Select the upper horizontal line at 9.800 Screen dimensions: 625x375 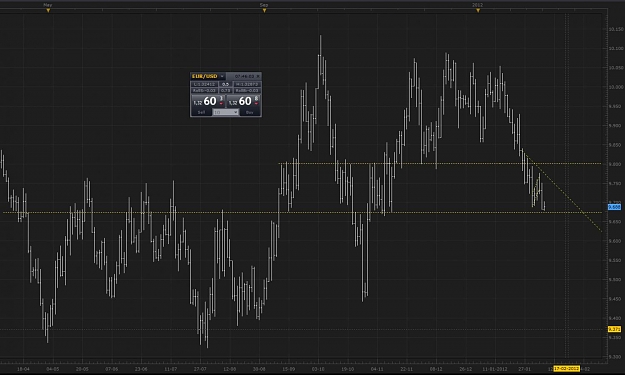point(440,163)
